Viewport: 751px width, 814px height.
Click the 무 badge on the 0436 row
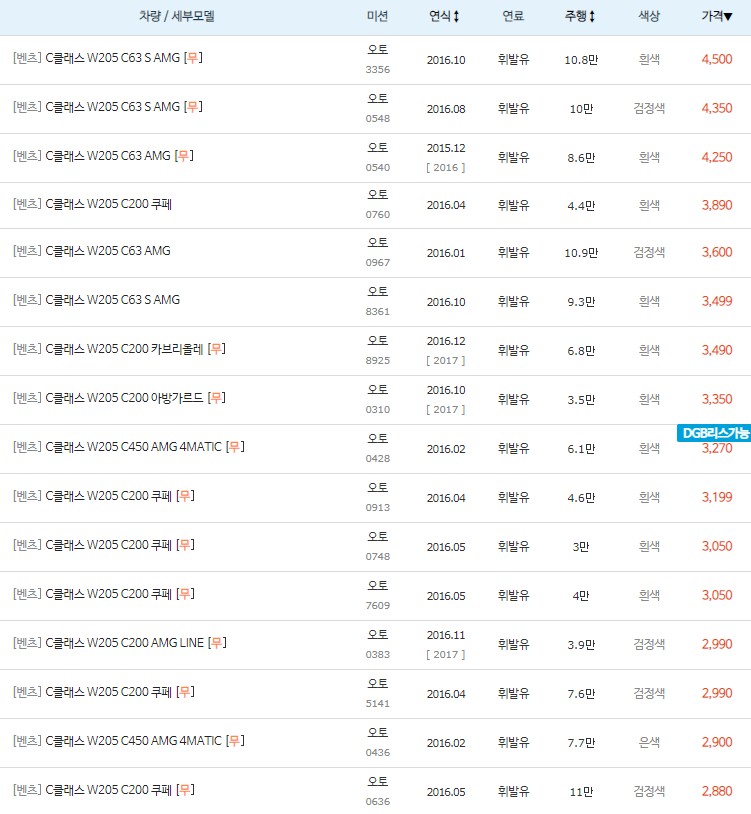pyautogui.click(x=235, y=740)
